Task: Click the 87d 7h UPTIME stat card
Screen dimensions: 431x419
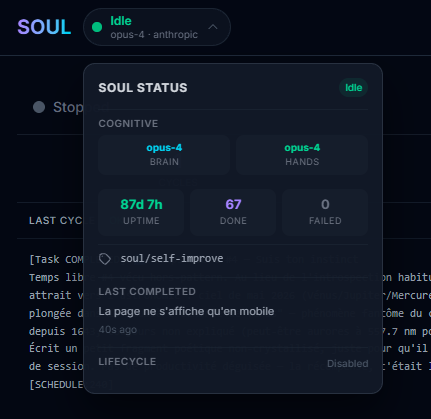Action: click(141, 212)
